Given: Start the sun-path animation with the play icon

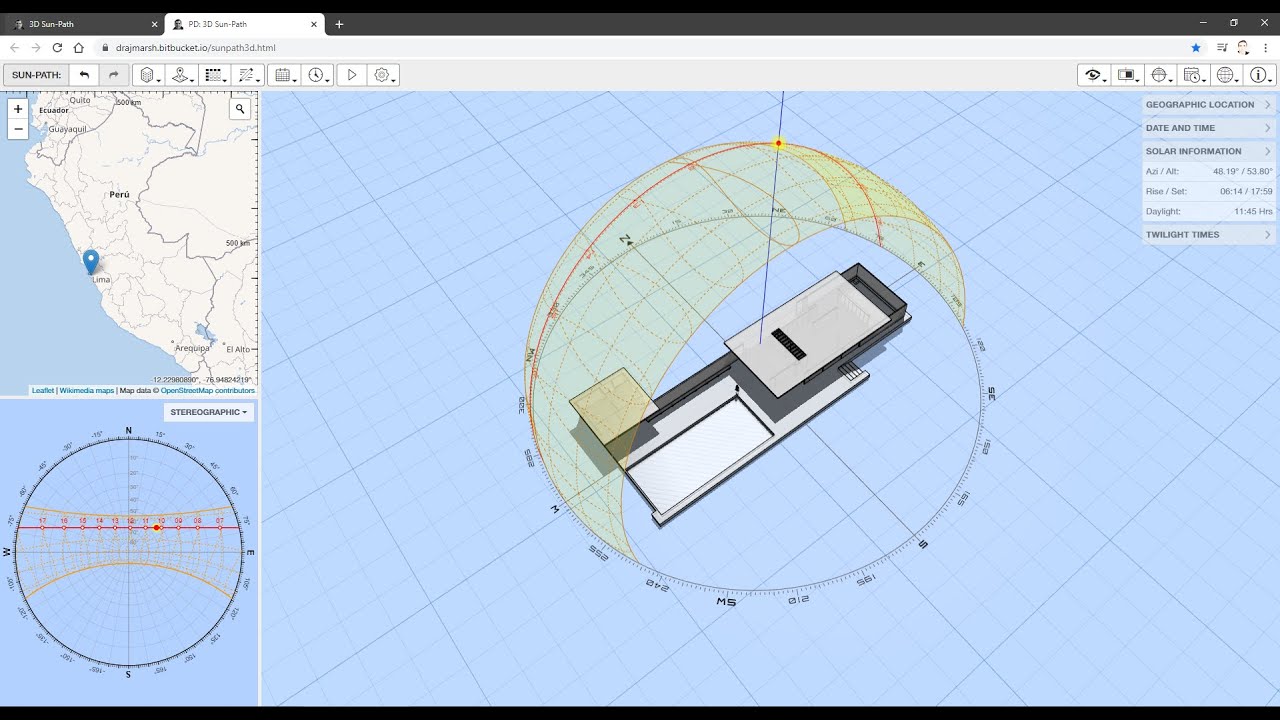Looking at the screenshot, I should (351, 74).
